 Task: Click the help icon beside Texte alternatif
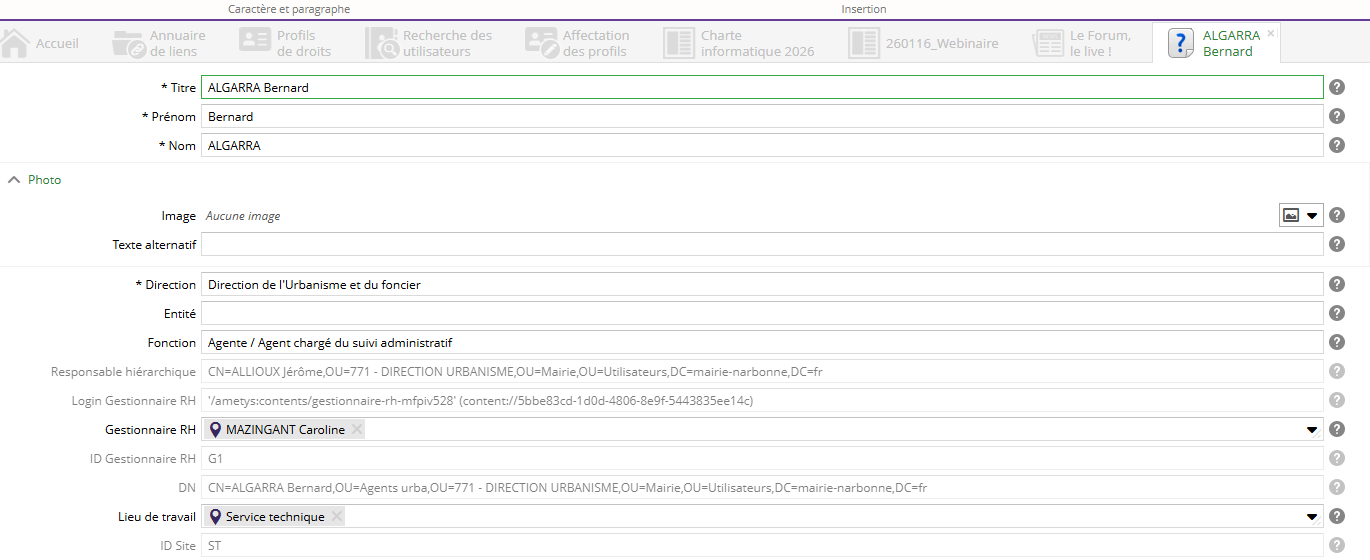[1337, 244]
